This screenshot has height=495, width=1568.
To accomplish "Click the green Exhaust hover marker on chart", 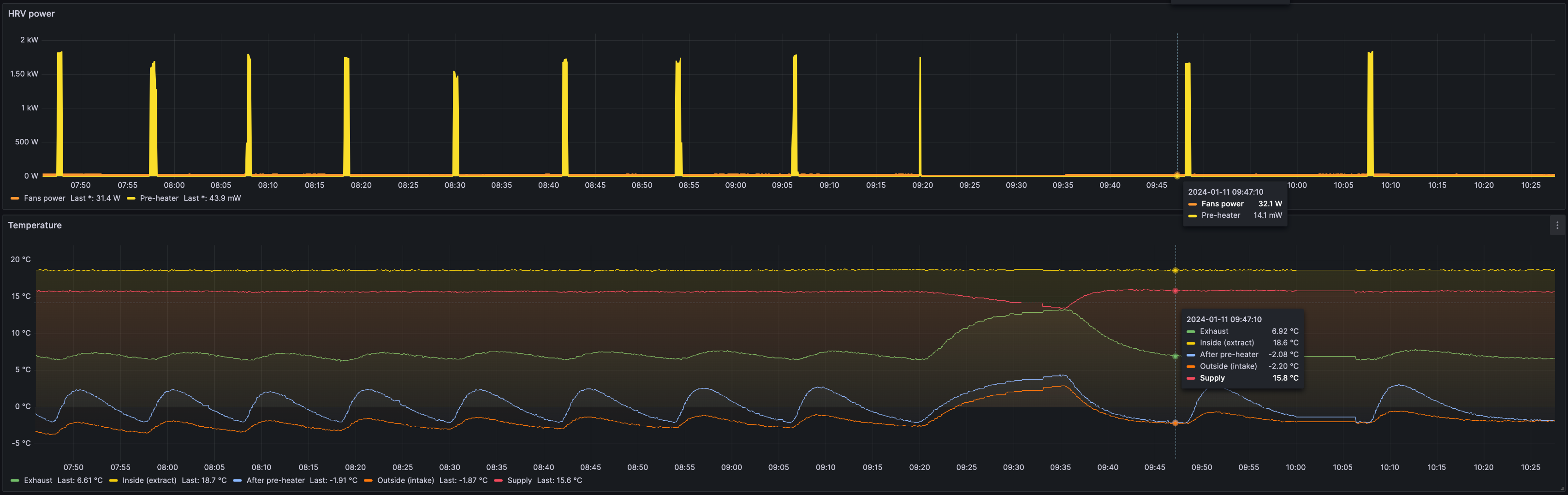I will tap(1176, 356).
